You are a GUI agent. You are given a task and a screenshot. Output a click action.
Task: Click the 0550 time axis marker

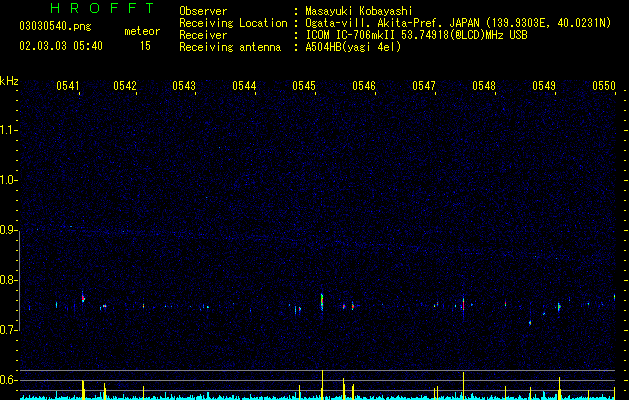pos(604,86)
